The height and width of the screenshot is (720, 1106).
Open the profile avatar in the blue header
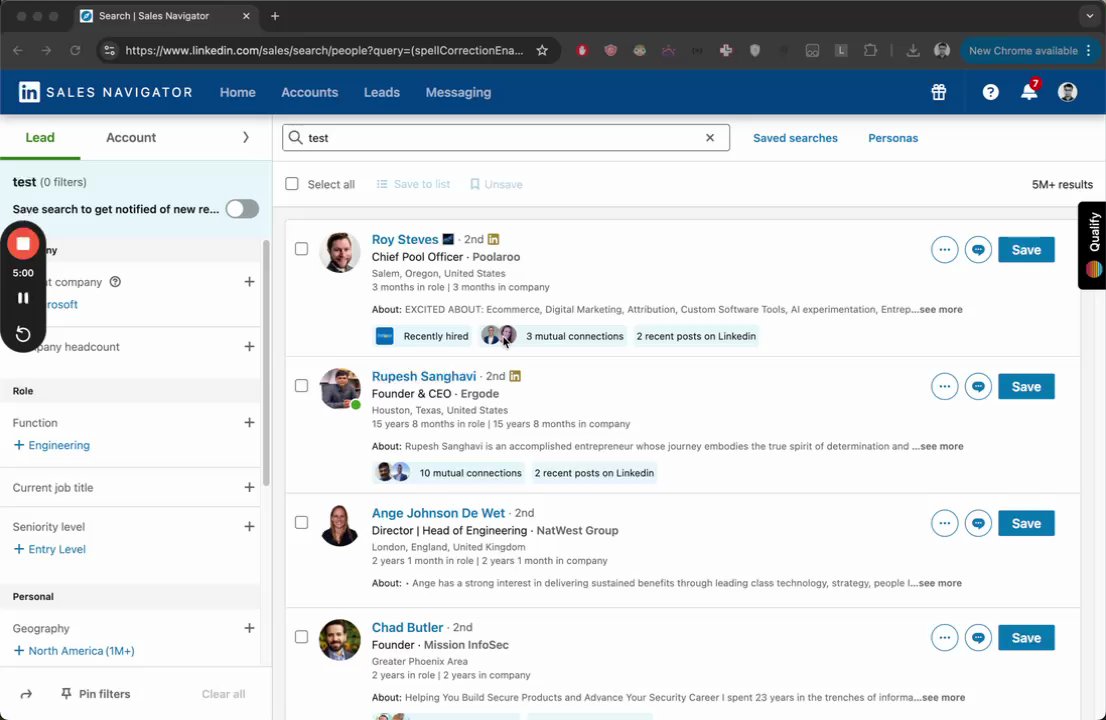pos(1067,92)
